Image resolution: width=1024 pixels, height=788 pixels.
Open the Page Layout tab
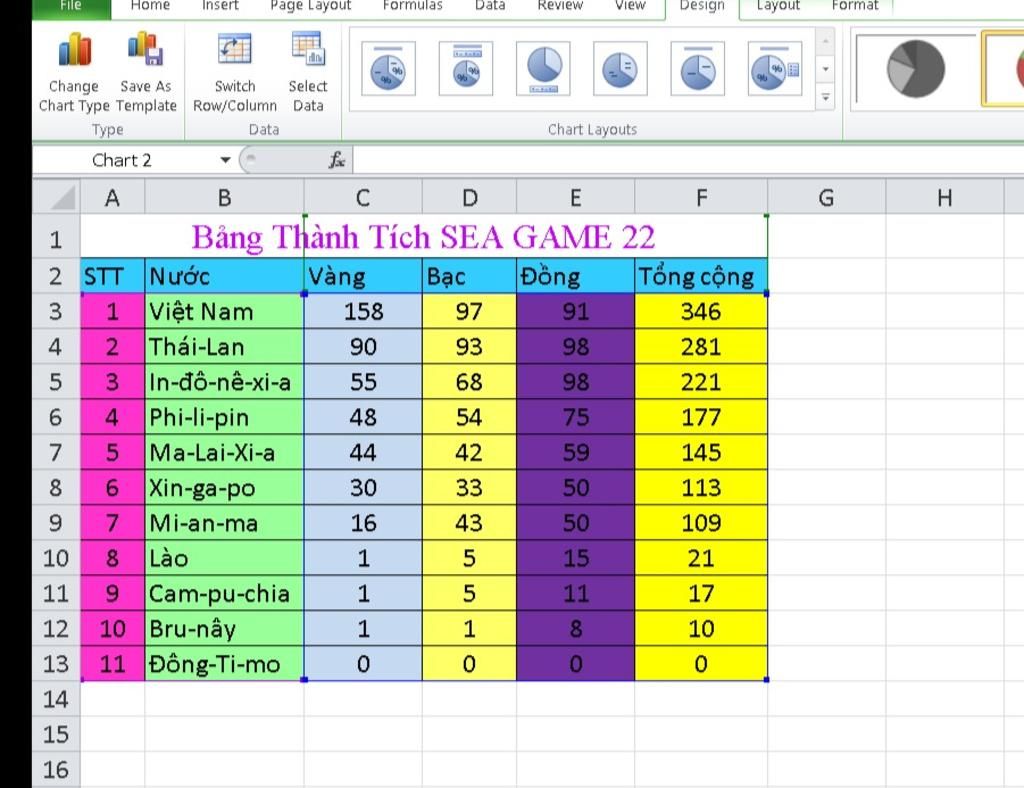311,6
